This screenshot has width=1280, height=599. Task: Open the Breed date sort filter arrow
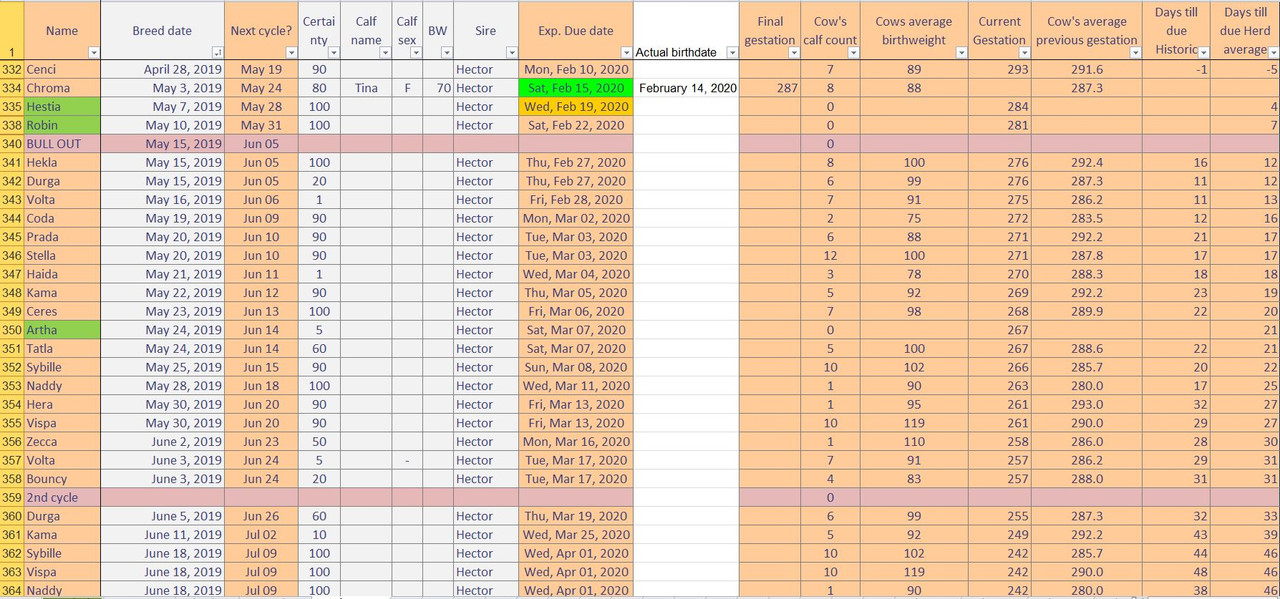coord(217,52)
